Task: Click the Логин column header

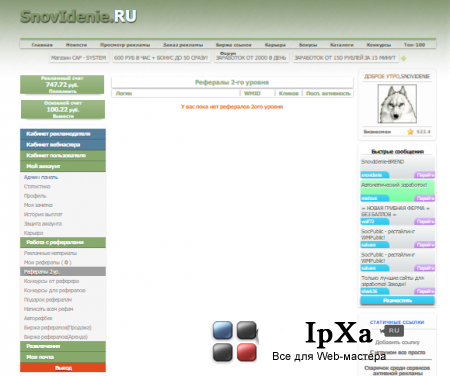Action: 124,94
